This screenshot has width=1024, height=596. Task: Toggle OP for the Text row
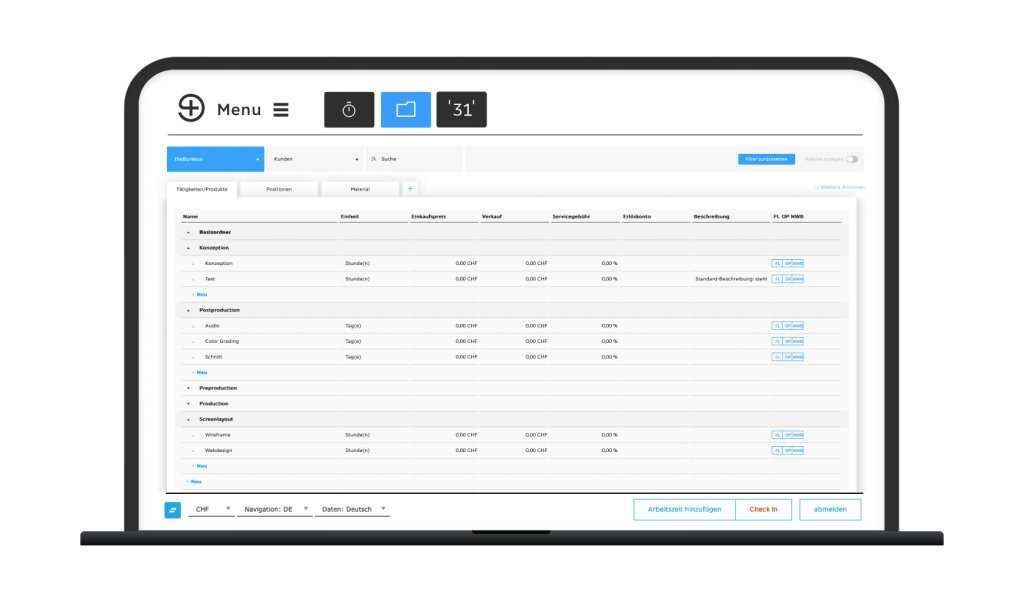[788, 279]
